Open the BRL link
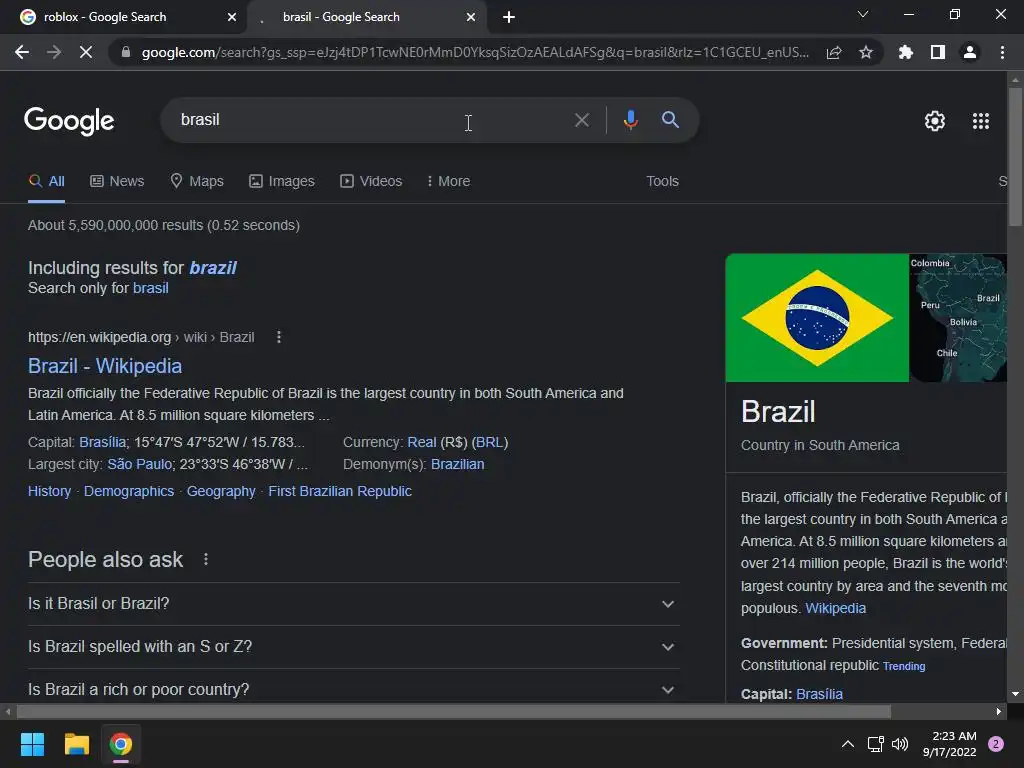The height and width of the screenshot is (768, 1024). [490, 442]
